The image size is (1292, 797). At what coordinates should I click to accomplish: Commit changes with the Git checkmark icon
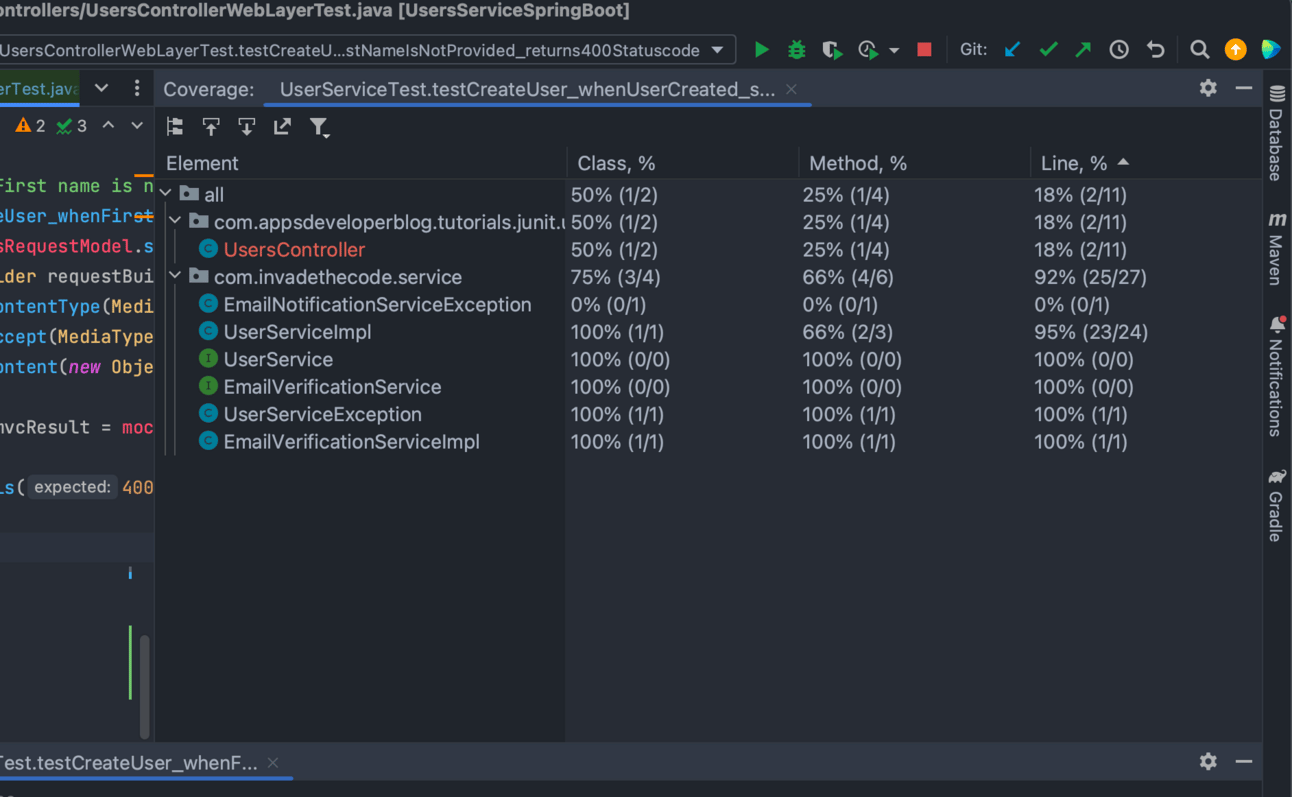[1048, 50]
